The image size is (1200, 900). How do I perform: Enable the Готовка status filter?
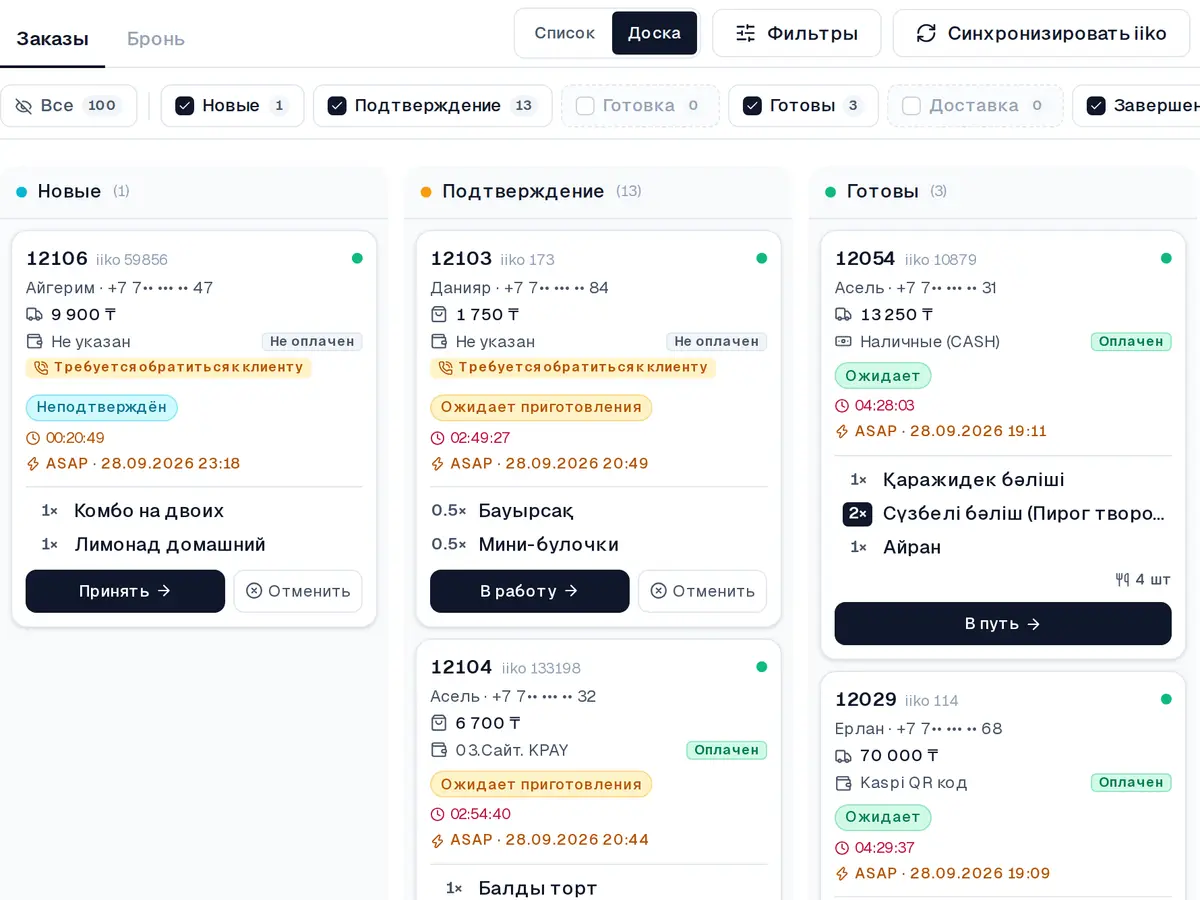coord(585,106)
